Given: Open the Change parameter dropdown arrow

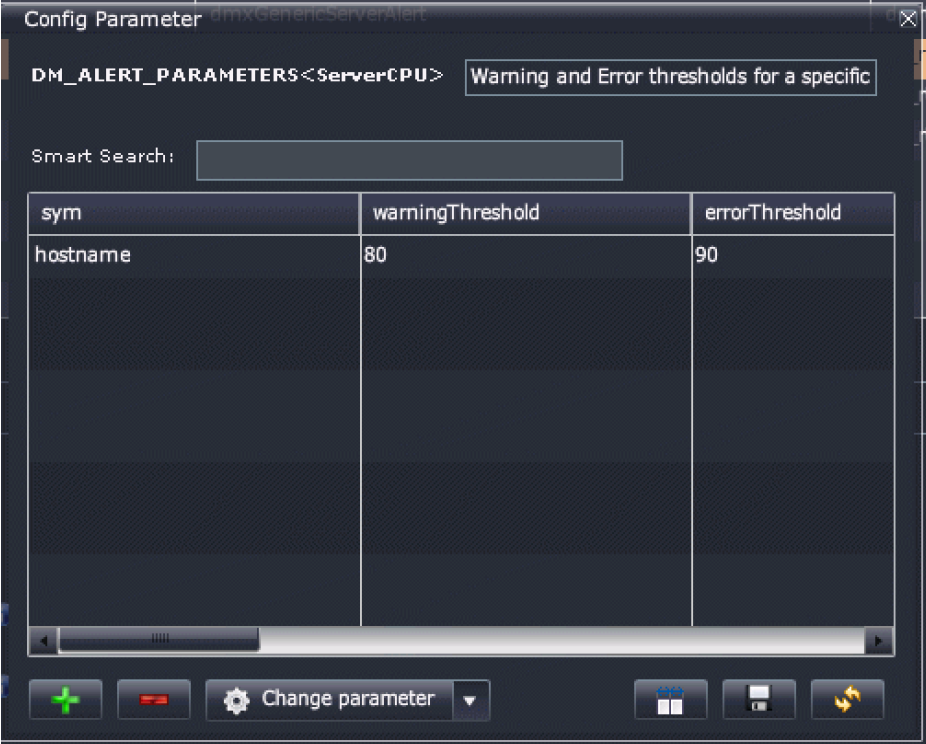Looking at the screenshot, I should pyautogui.click(x=471, y=700).
